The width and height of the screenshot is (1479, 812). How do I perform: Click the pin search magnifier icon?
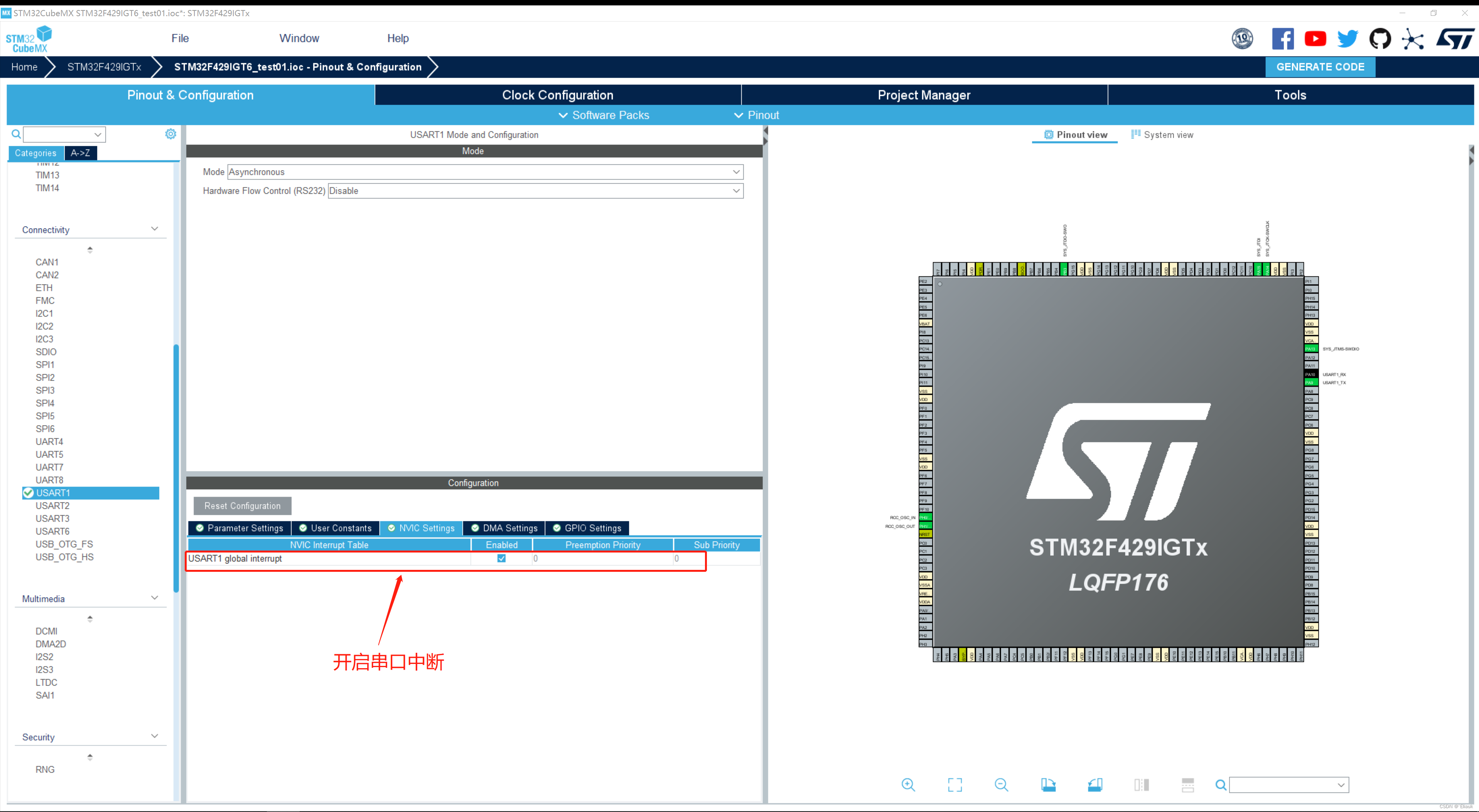pyautogui.click(x=1221, y=785)
